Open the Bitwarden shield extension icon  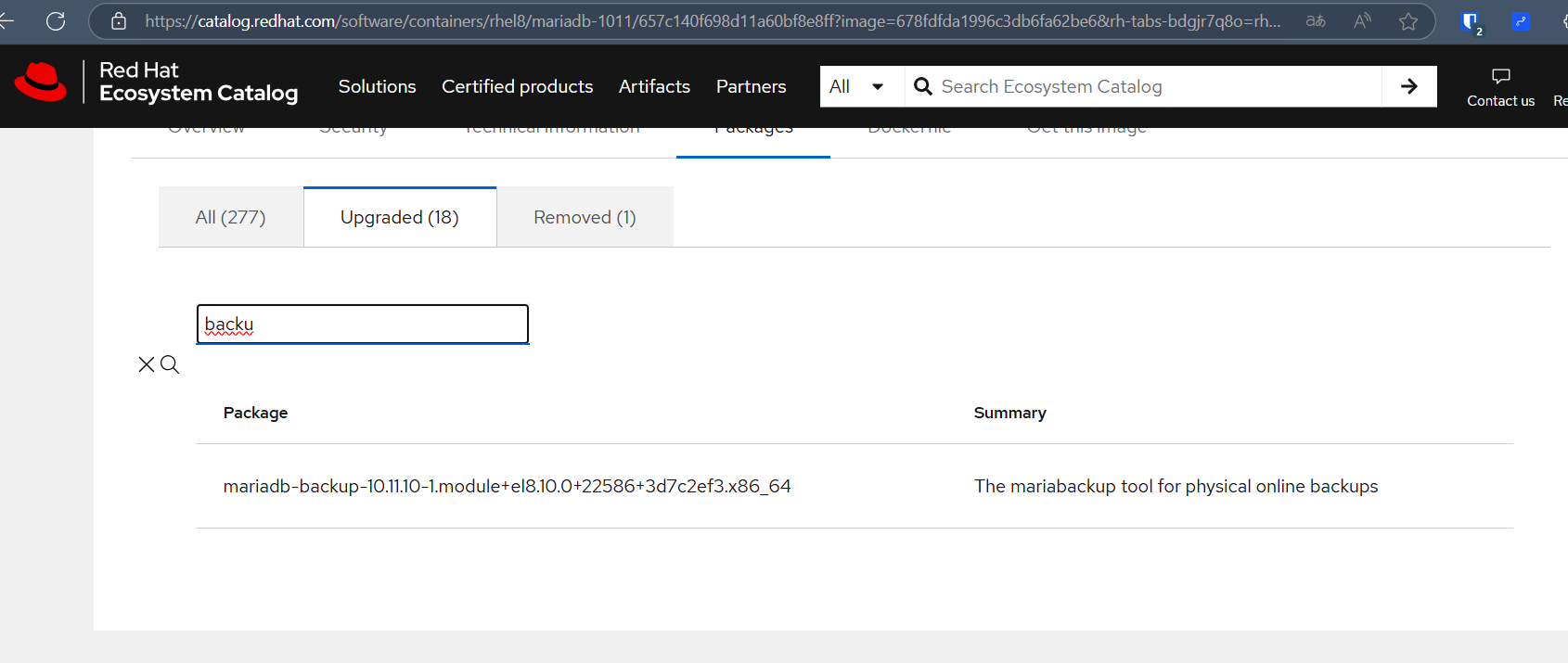(x=1471, y=22)
